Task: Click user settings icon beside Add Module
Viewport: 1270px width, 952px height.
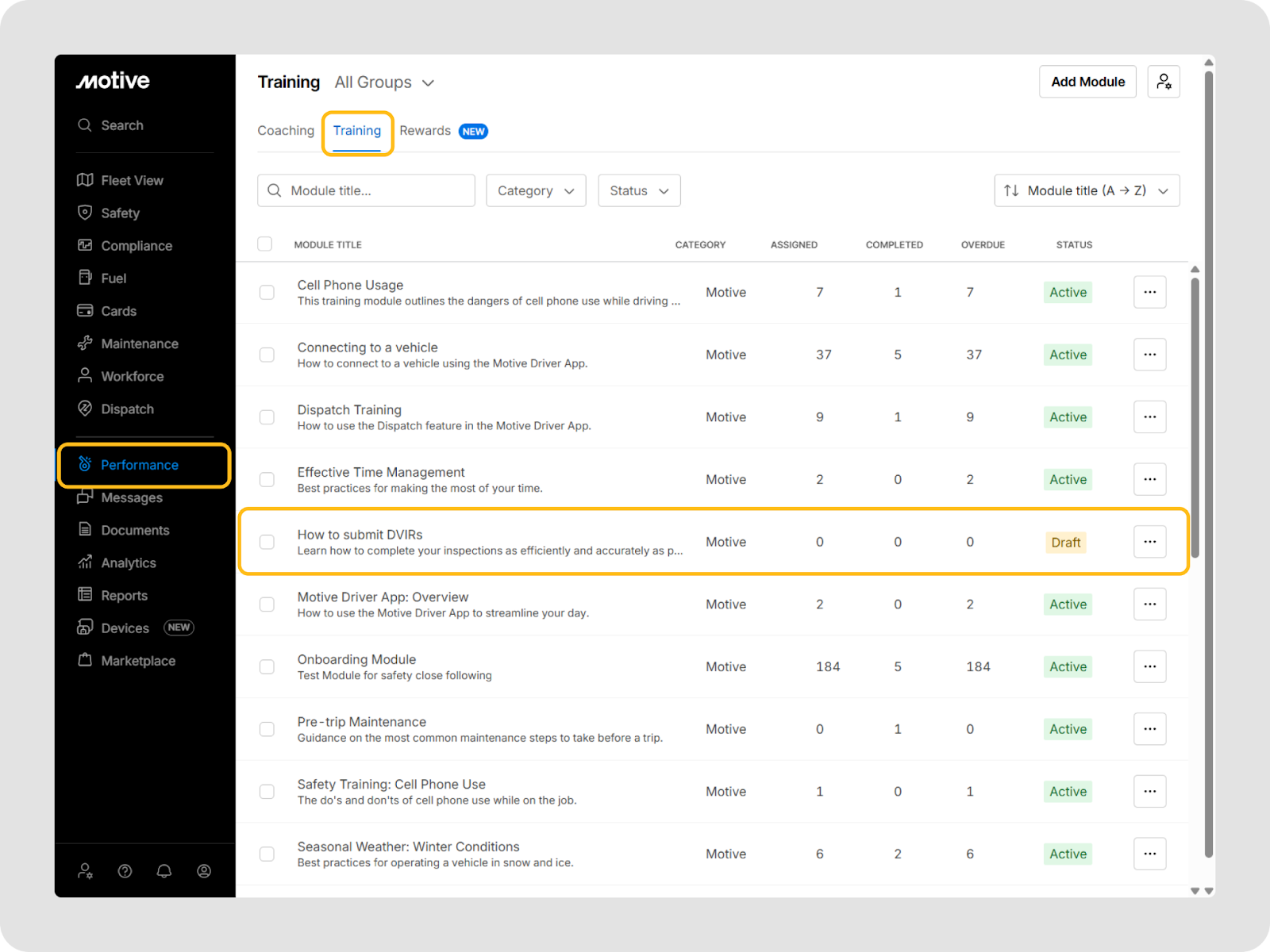Action: [1164, 82]
